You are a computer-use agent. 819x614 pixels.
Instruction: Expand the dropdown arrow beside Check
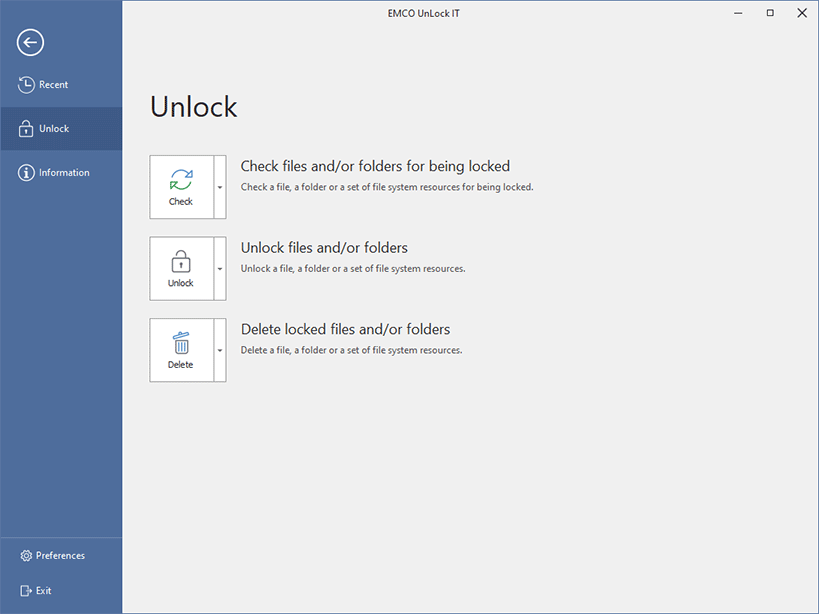point(220,187)
